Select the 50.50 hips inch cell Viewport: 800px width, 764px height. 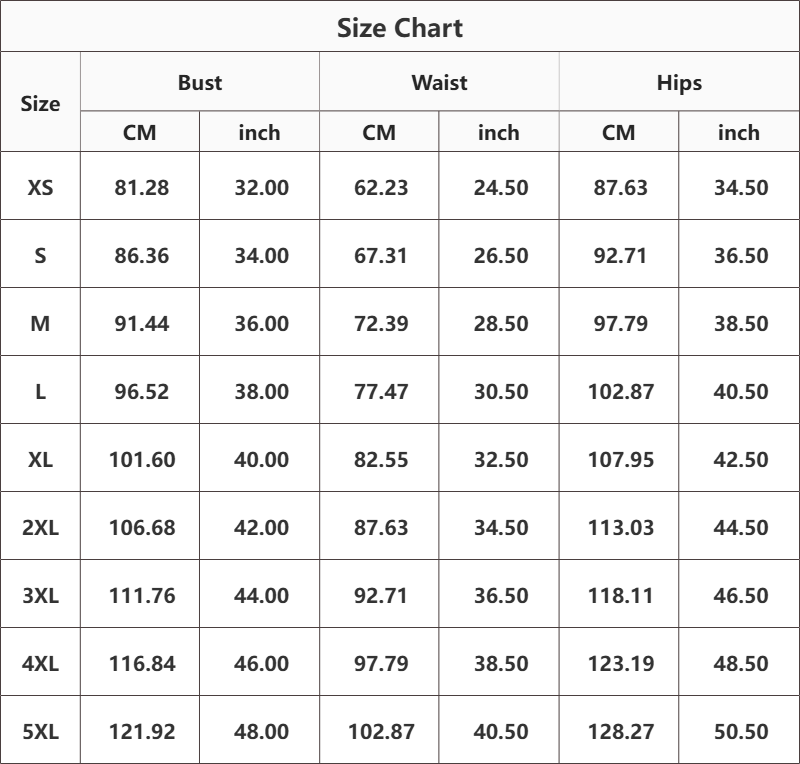tap(740, 731)
